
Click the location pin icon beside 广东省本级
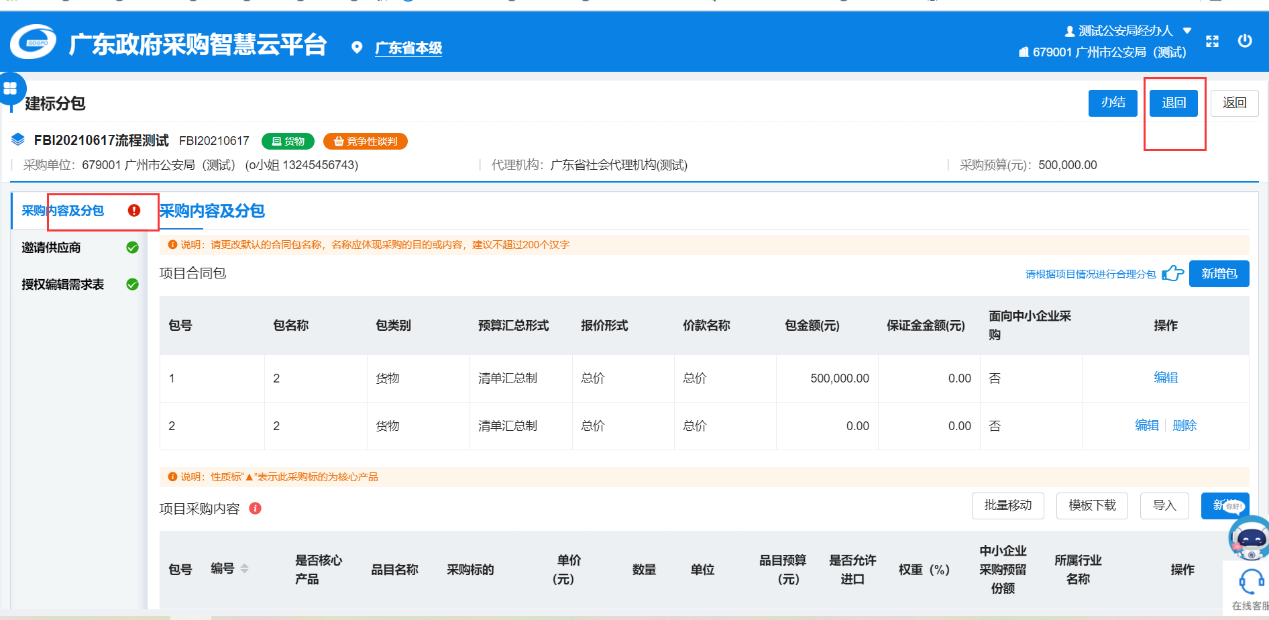click(357, 48)
